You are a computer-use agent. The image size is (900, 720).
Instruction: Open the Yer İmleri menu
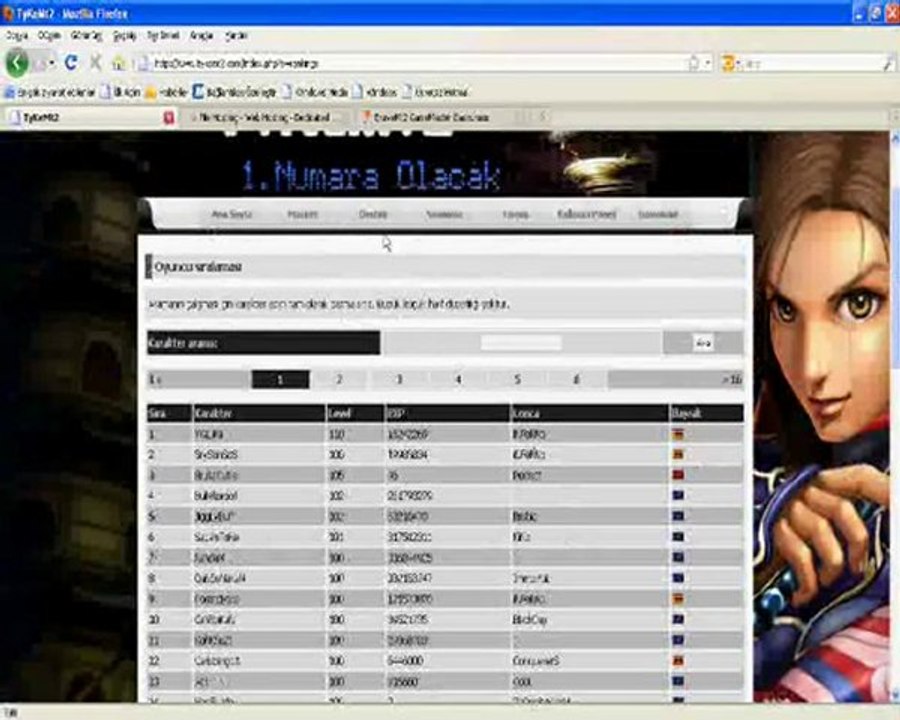click(x=163, y=36)
